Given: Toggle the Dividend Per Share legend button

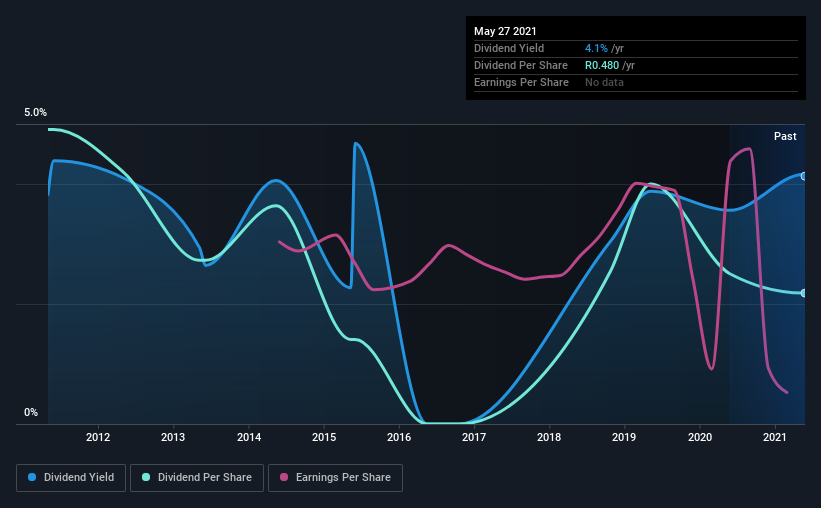Looking at the screenshot, I should (x=197, y=478).
